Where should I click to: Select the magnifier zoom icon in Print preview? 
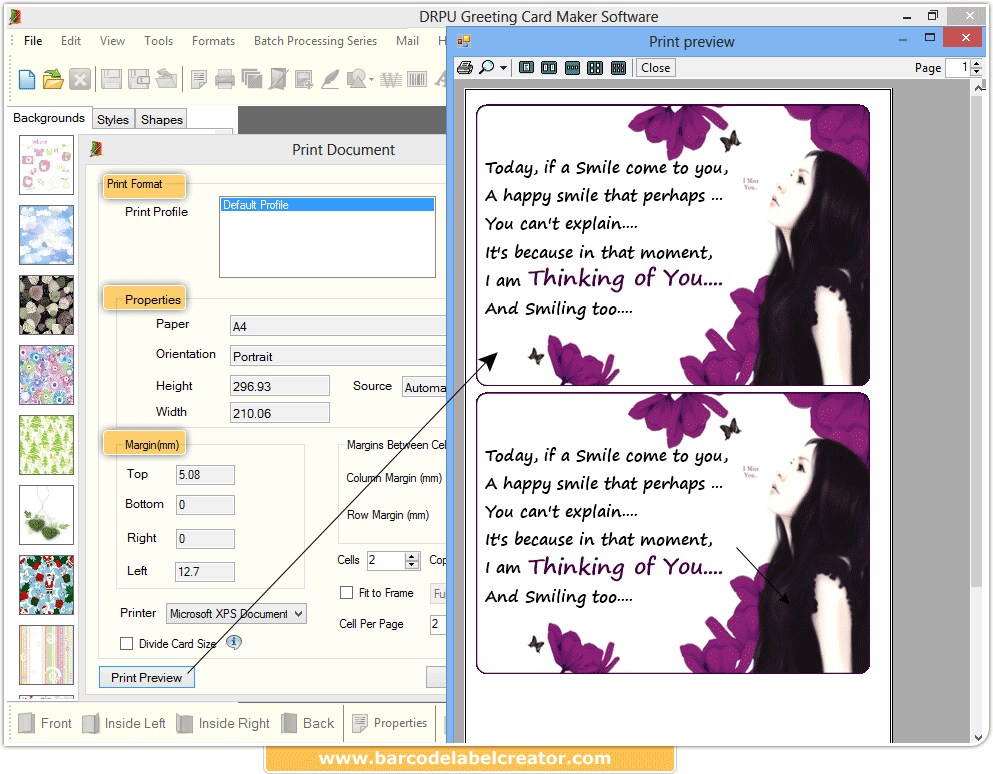(x=487, y=67)
